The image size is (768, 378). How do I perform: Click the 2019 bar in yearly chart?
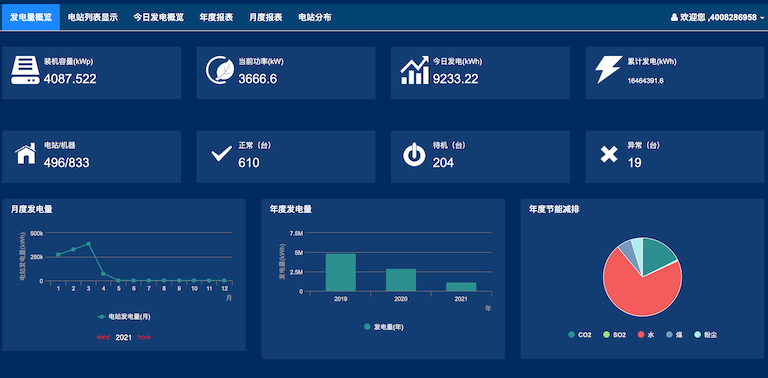(340, 272)
